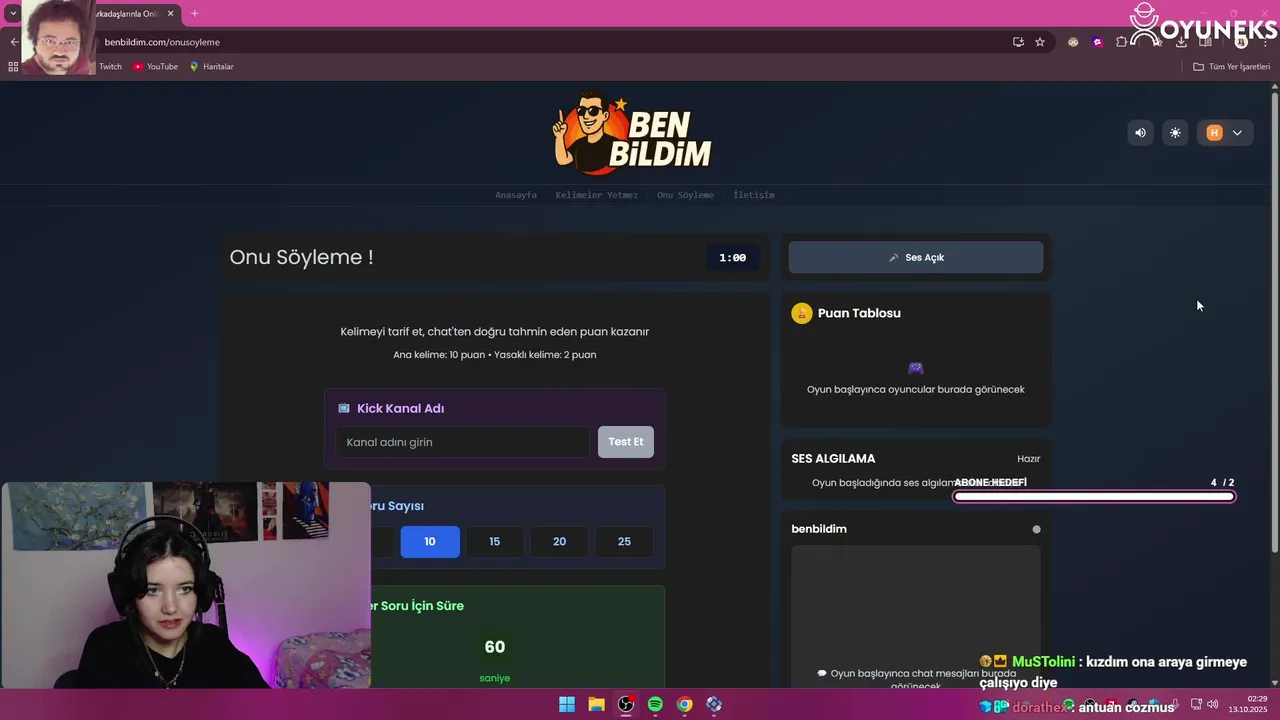The width and height of the screenshot is (1280, 720).
Task: Switch theme with the sun icon
Action: click(x=1175, y=133)
